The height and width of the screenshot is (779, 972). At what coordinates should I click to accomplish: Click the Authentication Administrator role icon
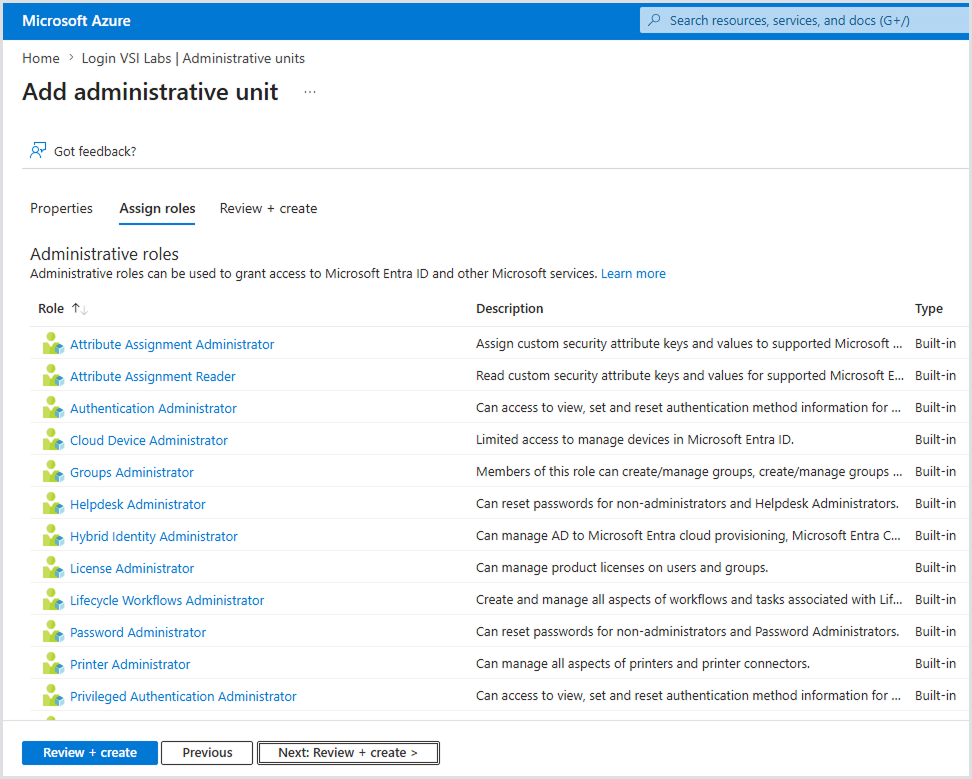click(53, 408)
